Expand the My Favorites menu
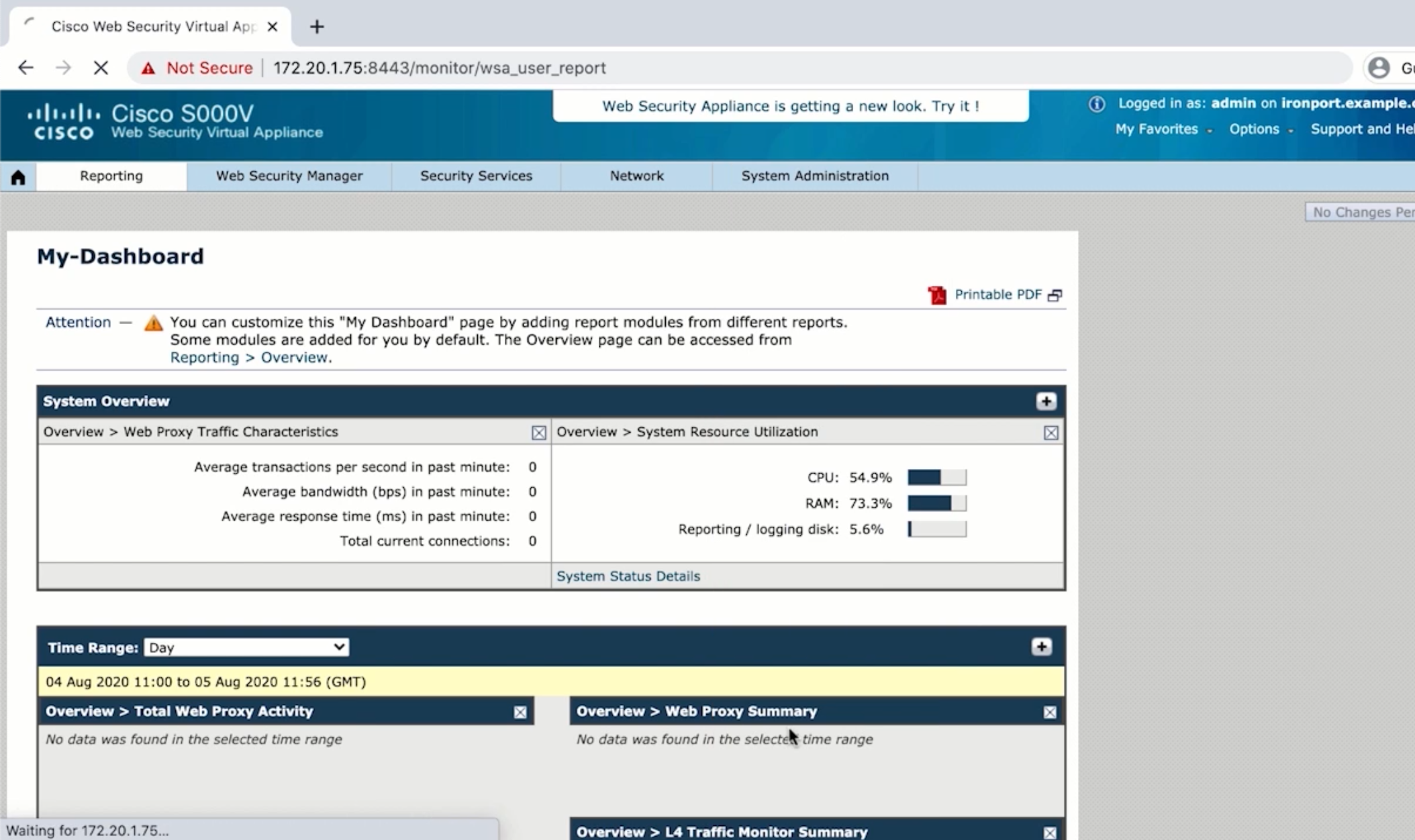This screenshot has height=840, width=1415. coord(1163,129)
